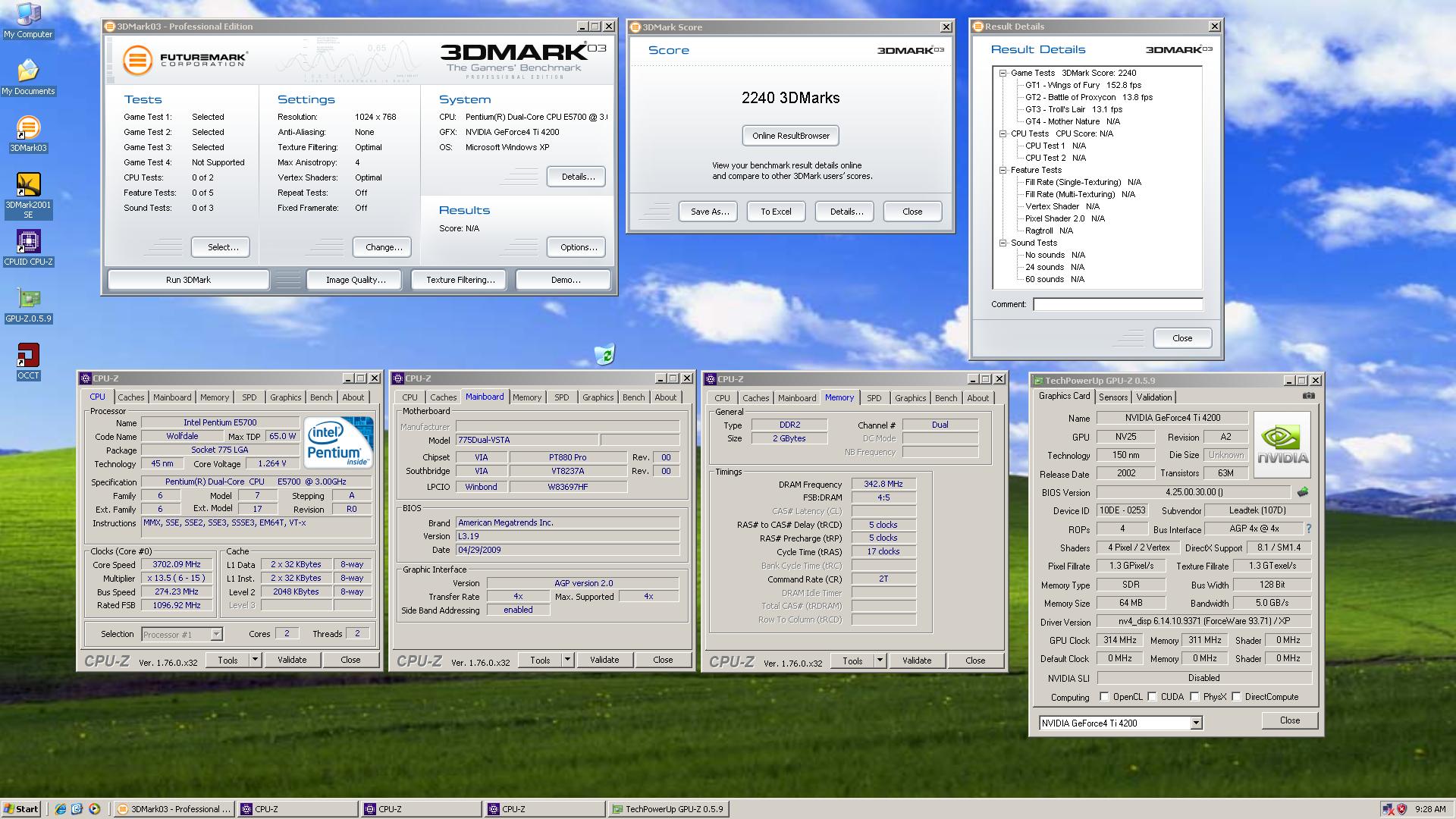1456x819 pixels.
Task: Click network tray icon
Action: coord(1388,809)
